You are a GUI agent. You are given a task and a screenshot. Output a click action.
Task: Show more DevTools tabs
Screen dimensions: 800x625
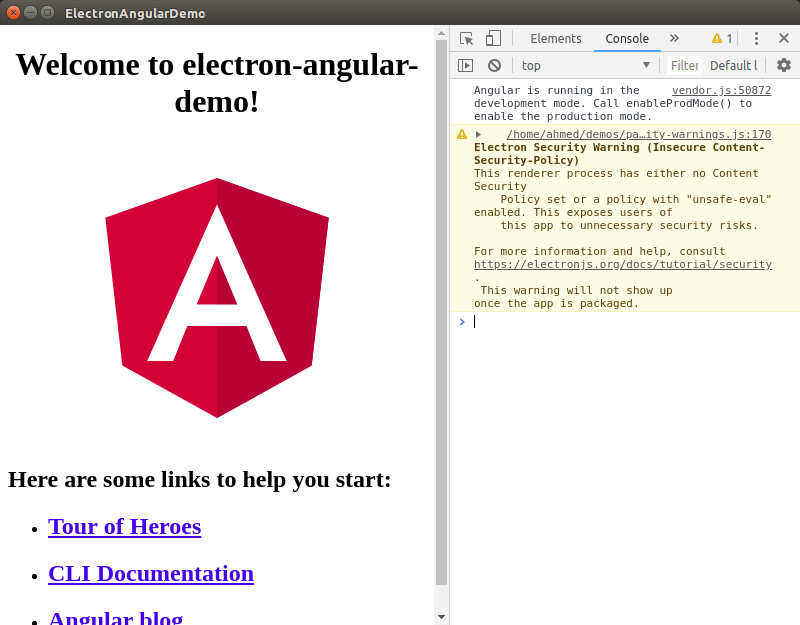pyautogui.click(x=674, y=39)
